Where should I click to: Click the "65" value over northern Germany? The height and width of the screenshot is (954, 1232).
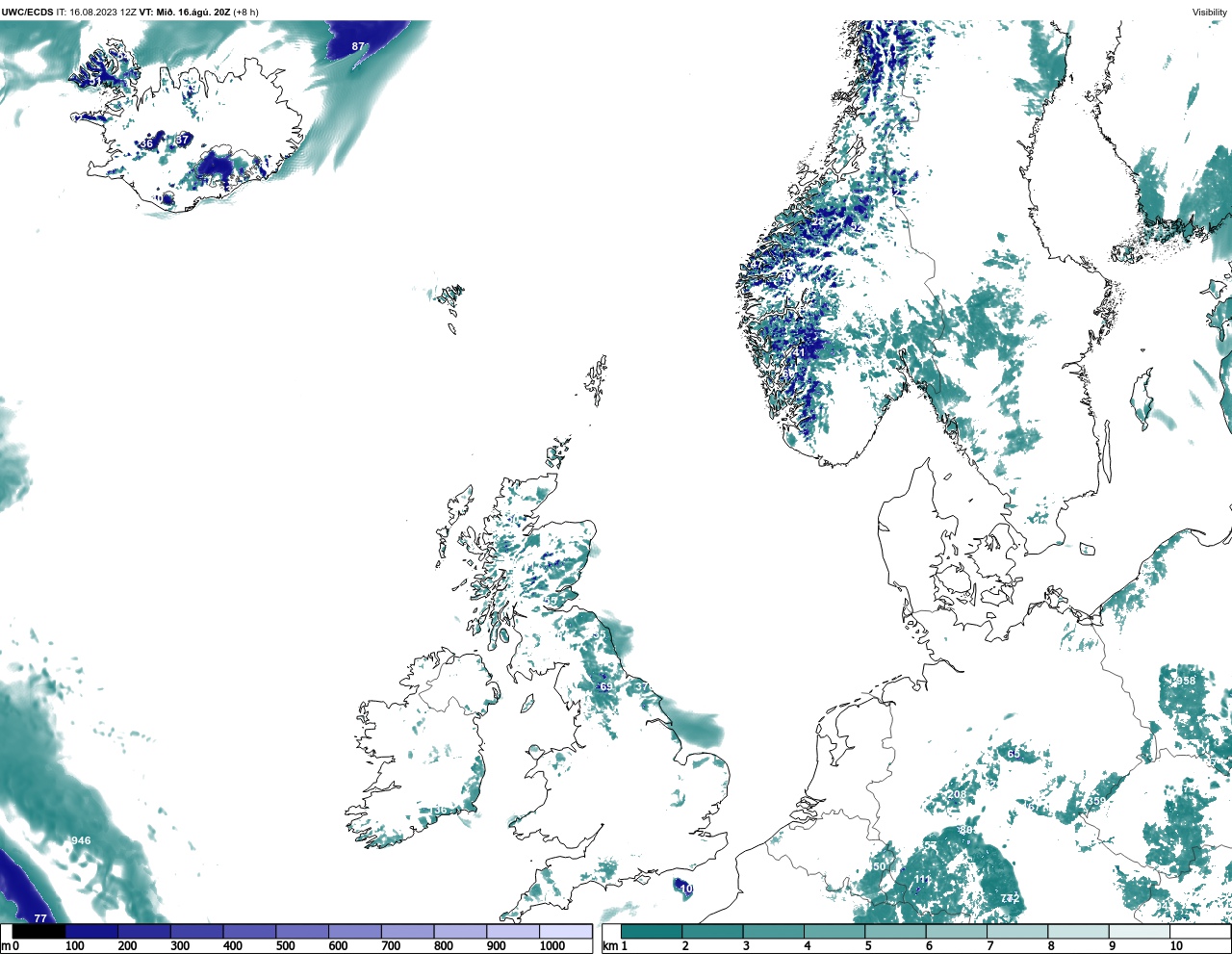(1014, 754)
